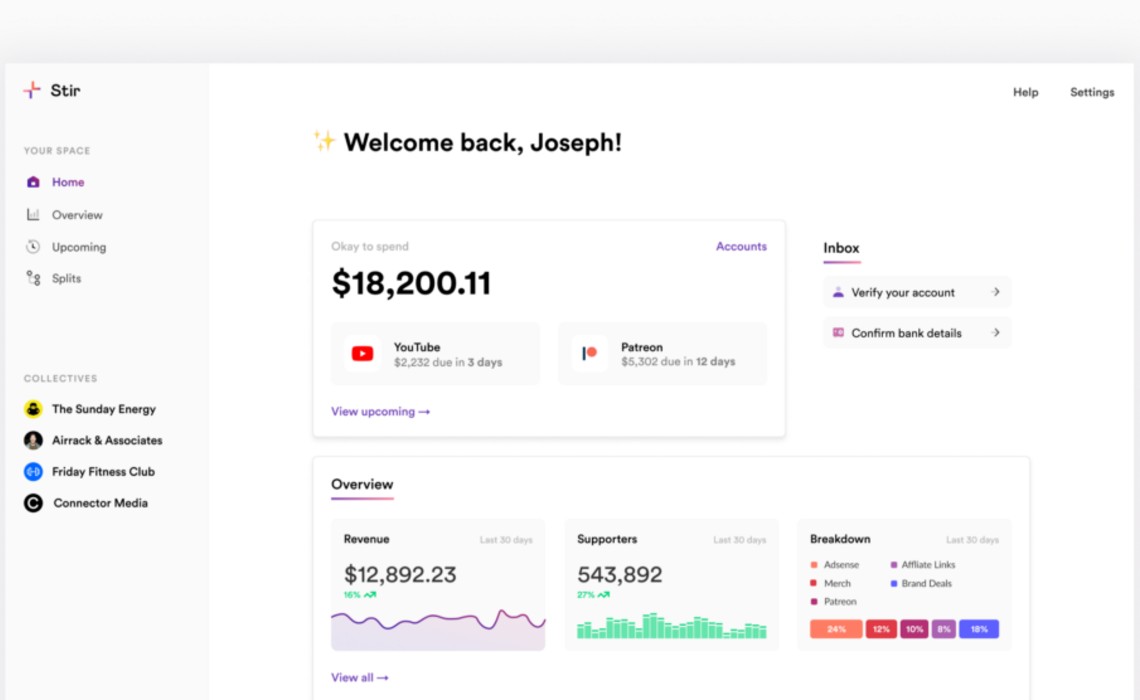The width and height of the screenshot is (1140, 700).
Task: Click the Upcoming clock icon in sidebar
Action: (x=33, y=247)
